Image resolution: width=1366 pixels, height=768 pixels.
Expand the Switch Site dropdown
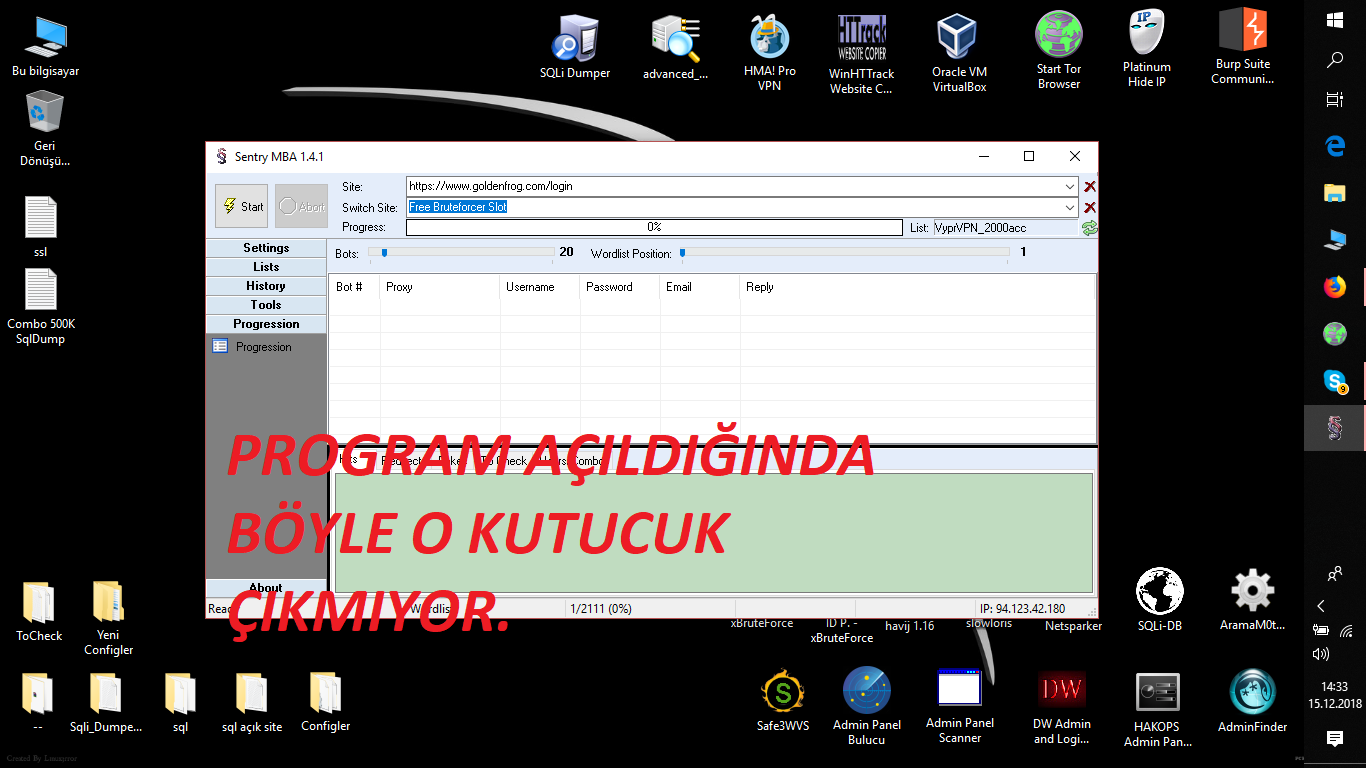pos(1071,207)
